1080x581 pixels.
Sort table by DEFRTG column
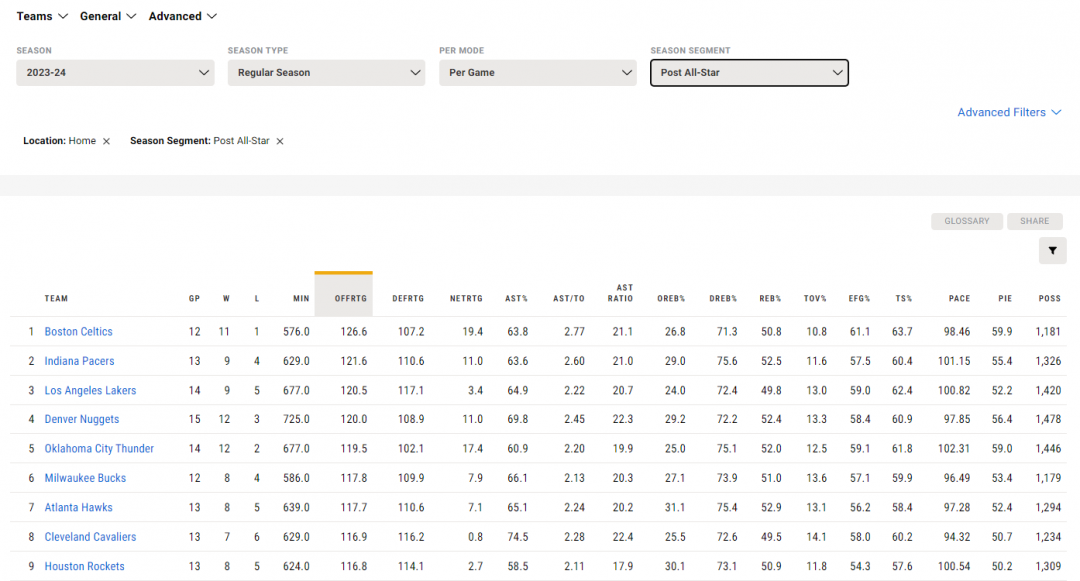(408, 299)
